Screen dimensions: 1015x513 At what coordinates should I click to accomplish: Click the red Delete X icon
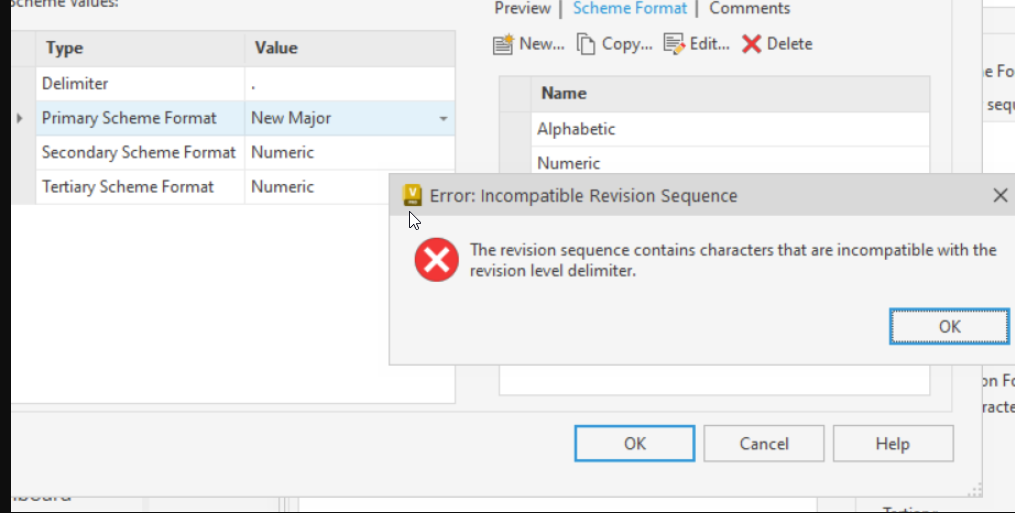[x=752, y=44]
